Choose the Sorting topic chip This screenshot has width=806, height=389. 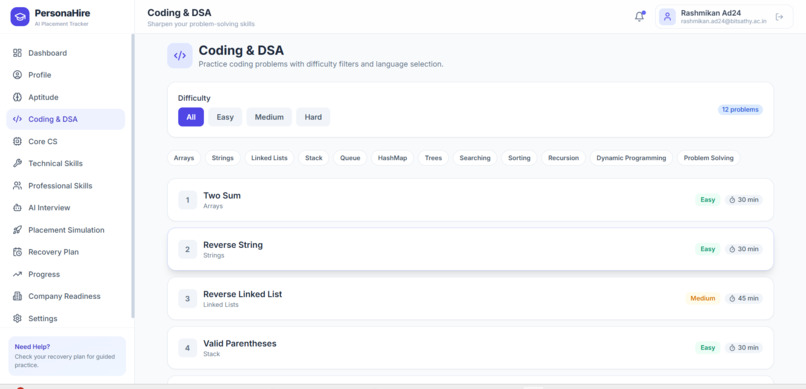(519, 158)
